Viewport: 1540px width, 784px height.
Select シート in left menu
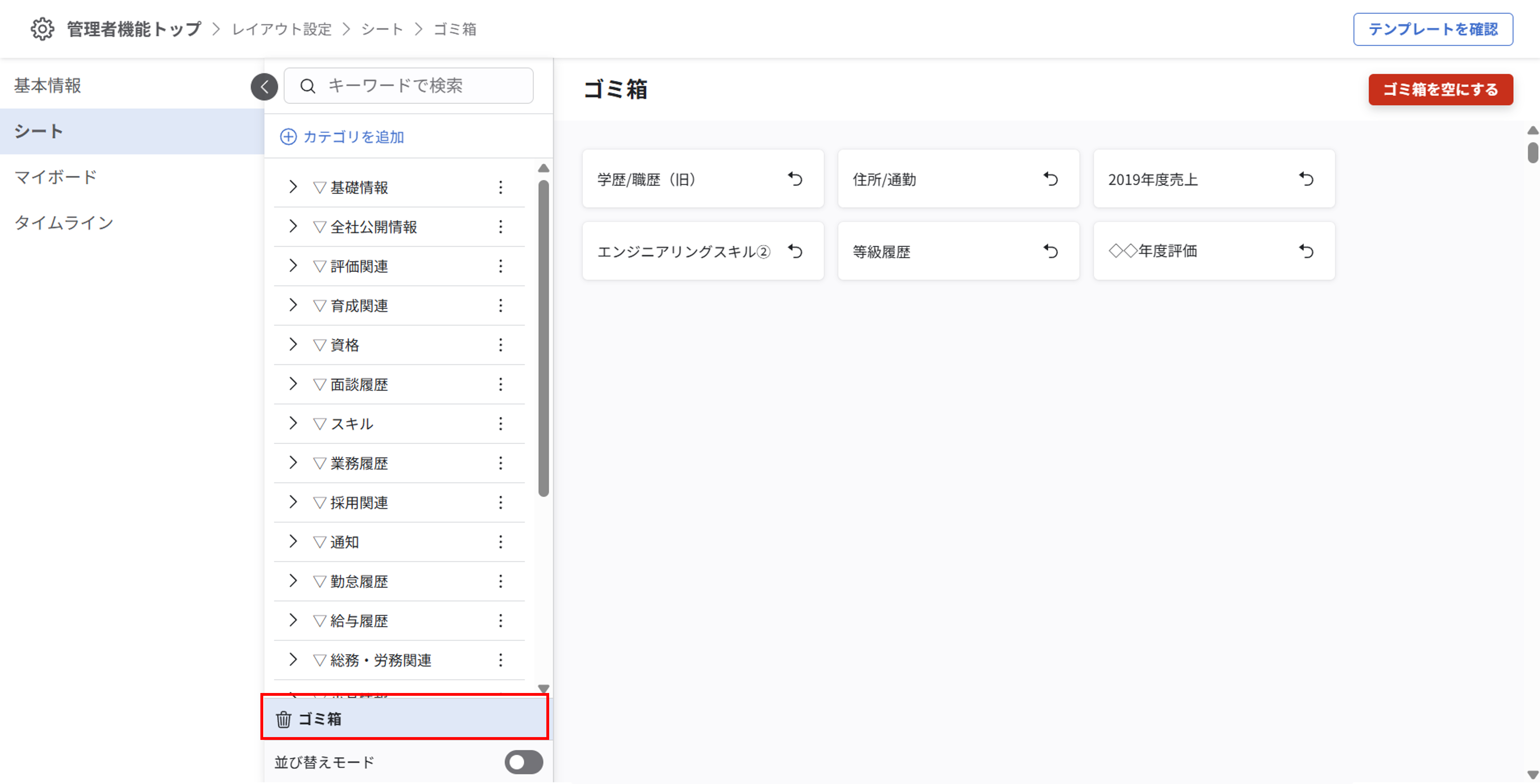(x=132, y=131)
